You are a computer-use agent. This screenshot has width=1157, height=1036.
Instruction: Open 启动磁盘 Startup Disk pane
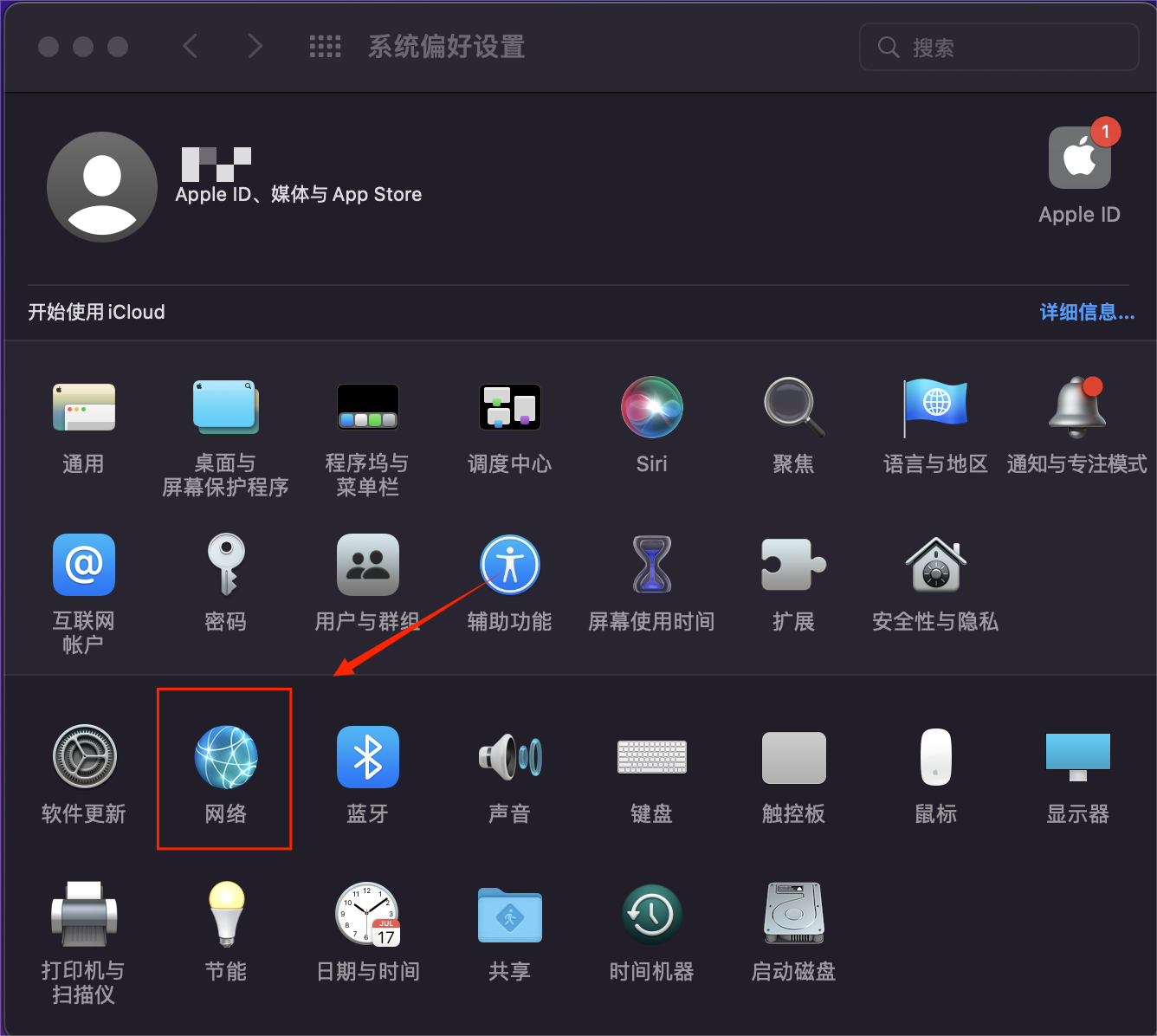pos(793,916)
